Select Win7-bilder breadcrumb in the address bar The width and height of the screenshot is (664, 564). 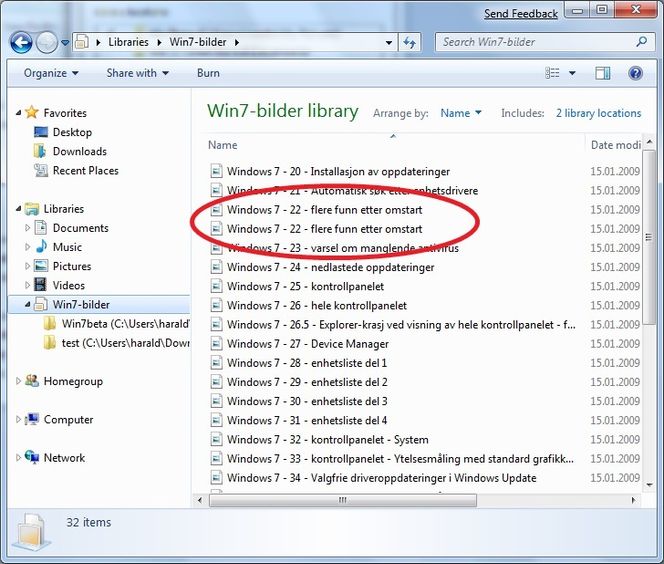[198, 42]
